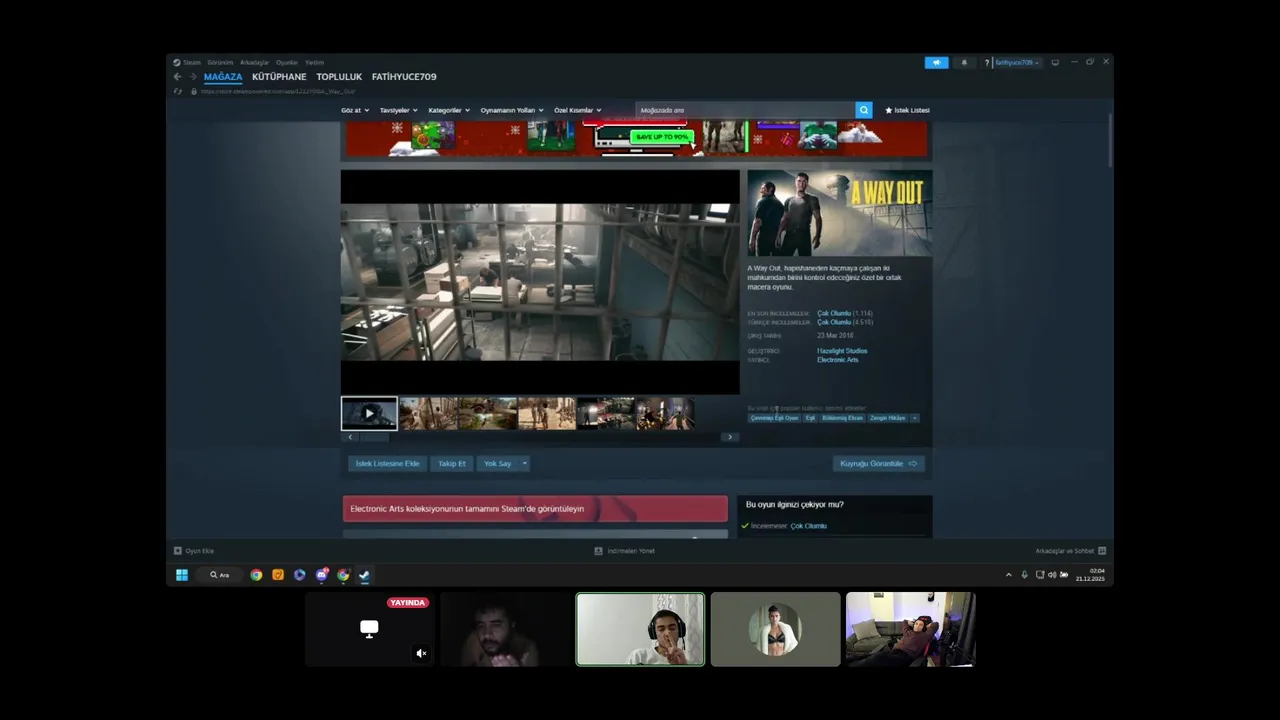Click the media strip horizontal scrollbar handle
The width and height of the screenshot is (1280, 720).
375,437
